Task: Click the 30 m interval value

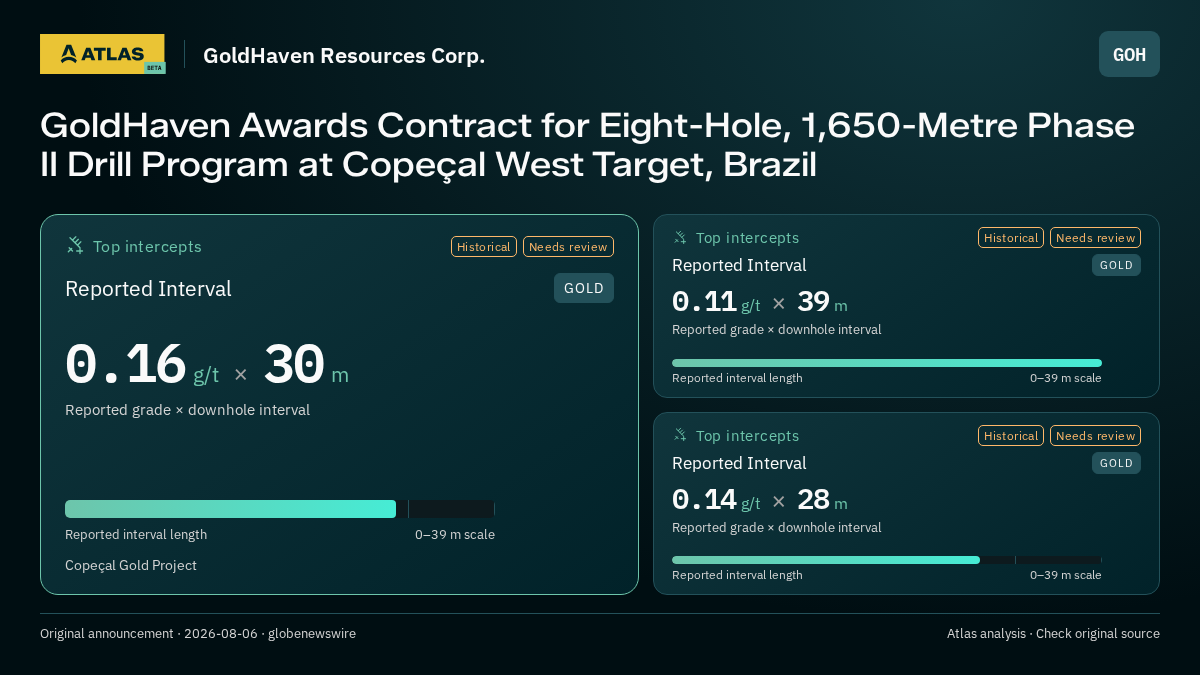Action: point(306,365)
